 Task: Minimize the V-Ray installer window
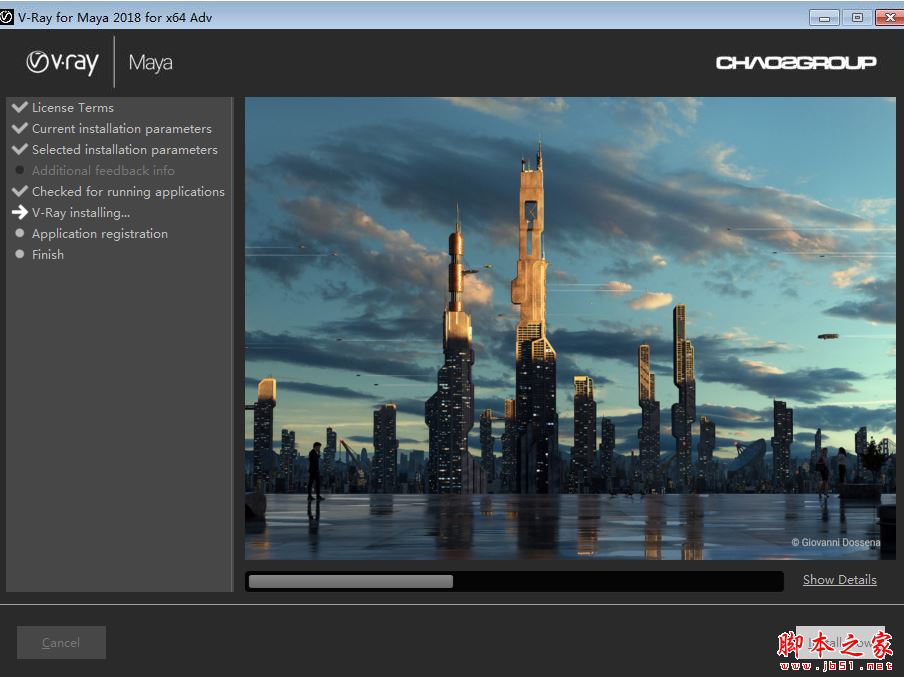(824, 17)
